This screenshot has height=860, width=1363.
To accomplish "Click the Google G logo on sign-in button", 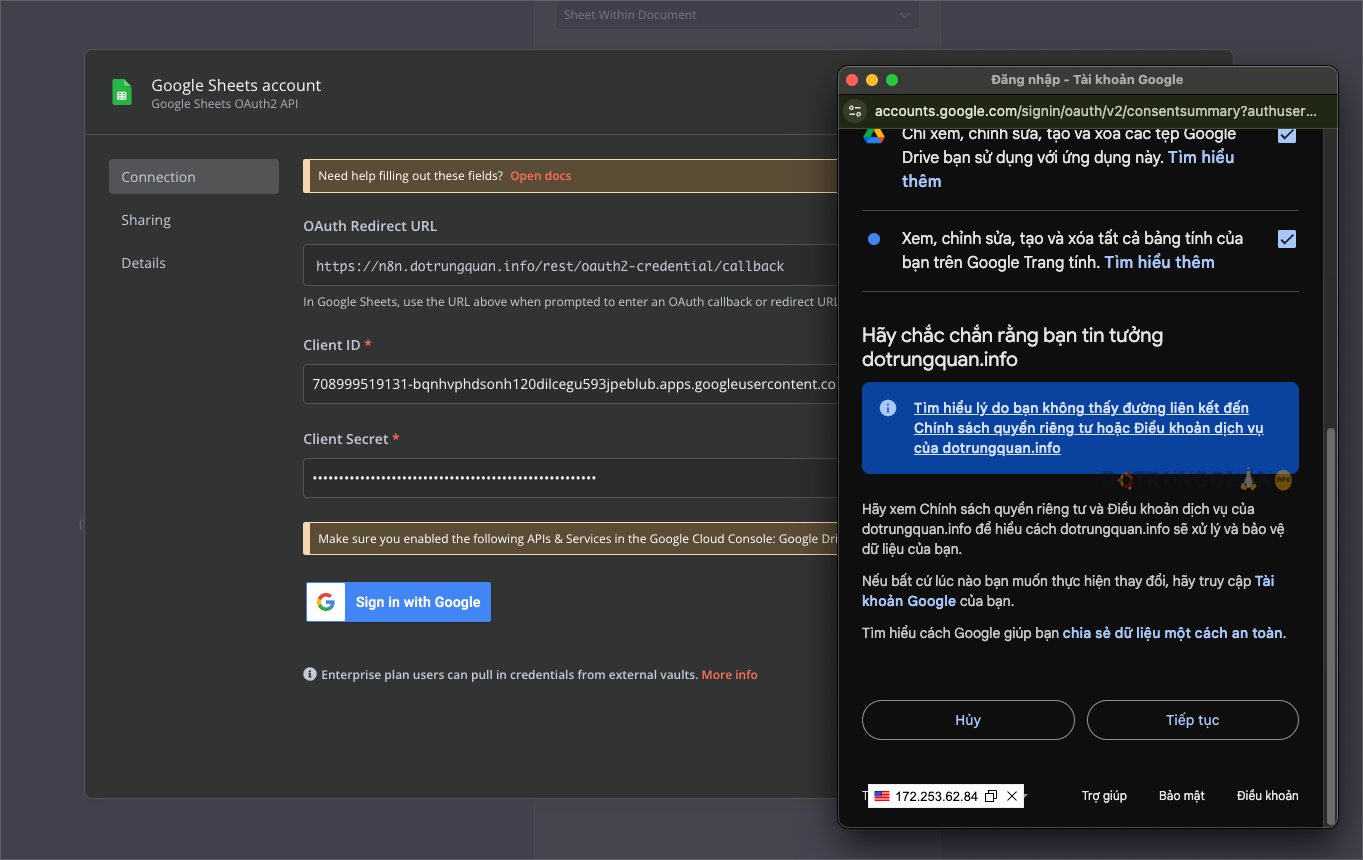I will click(326, 602).
